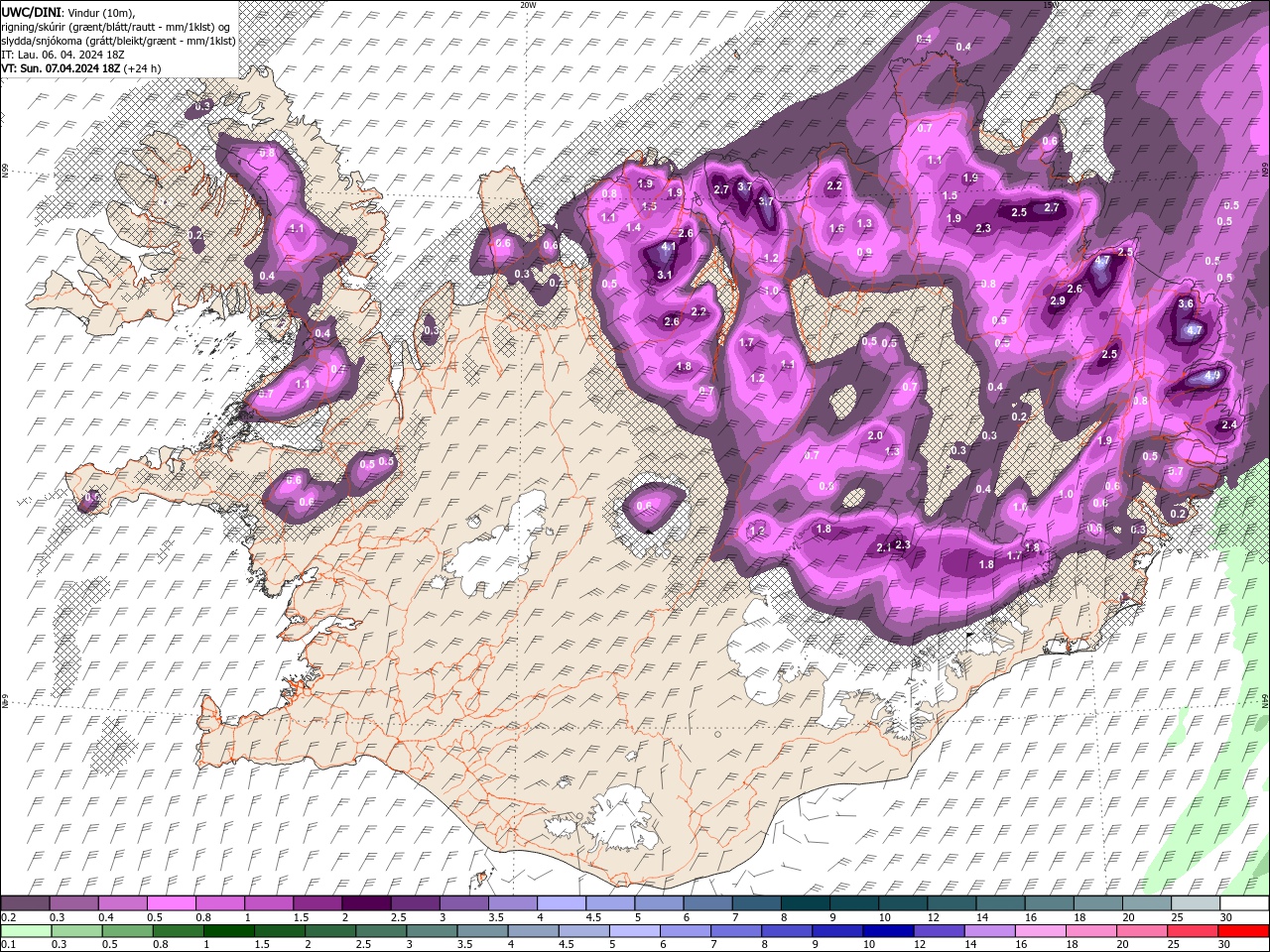
Task: Pick the pink swatch between 18 and 20 on the green scale
Action: click(1091, 931)
